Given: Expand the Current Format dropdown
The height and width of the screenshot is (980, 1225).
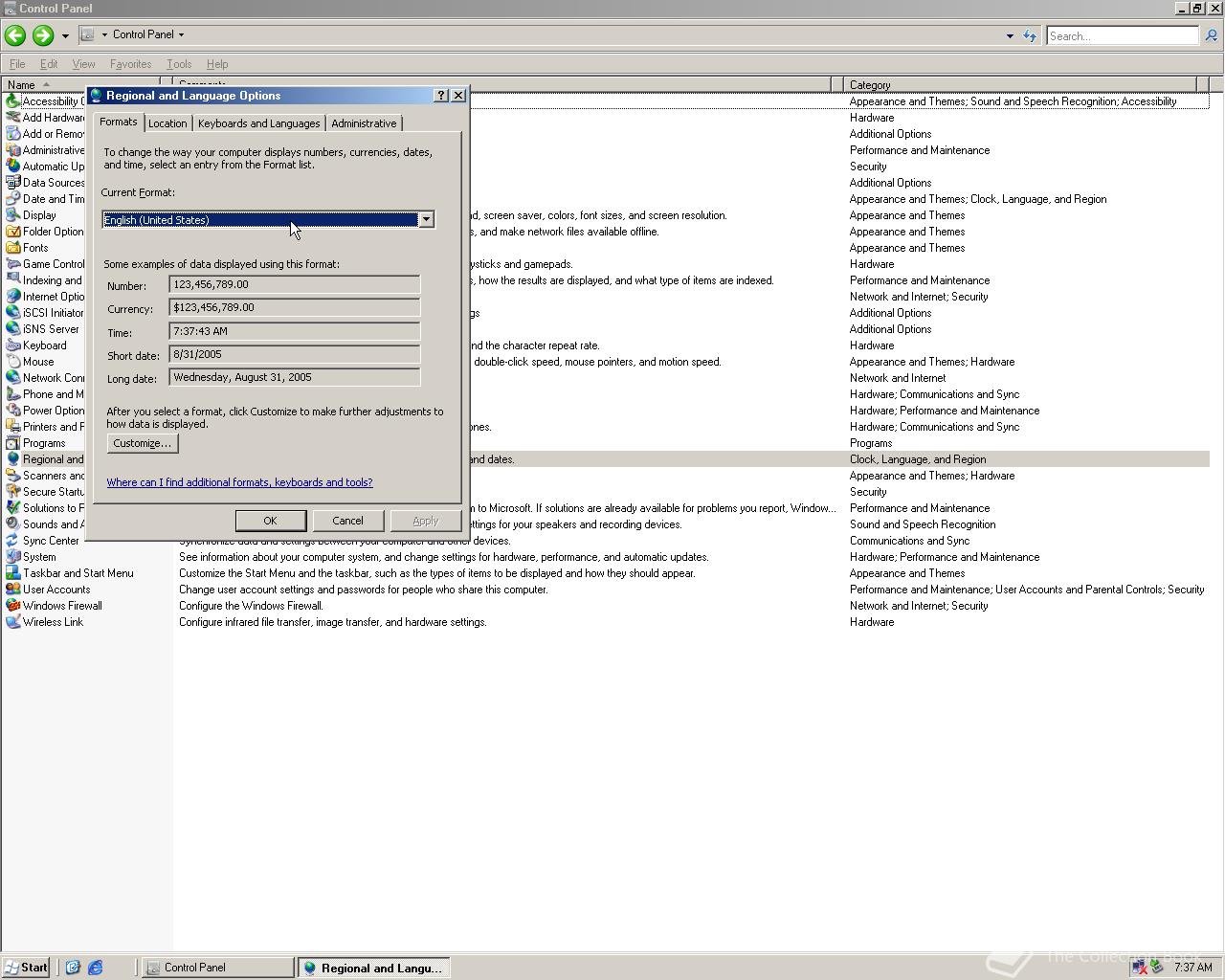Looking at the screenshot, I should 426,220.
